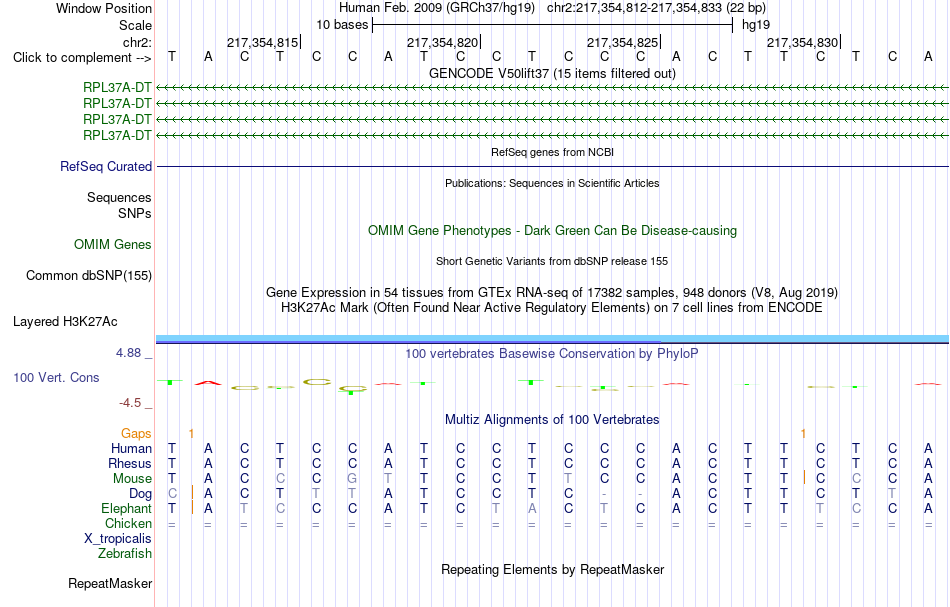
Task: Open the Common dbSNP(155) track label
Action: tap(89, 276)
